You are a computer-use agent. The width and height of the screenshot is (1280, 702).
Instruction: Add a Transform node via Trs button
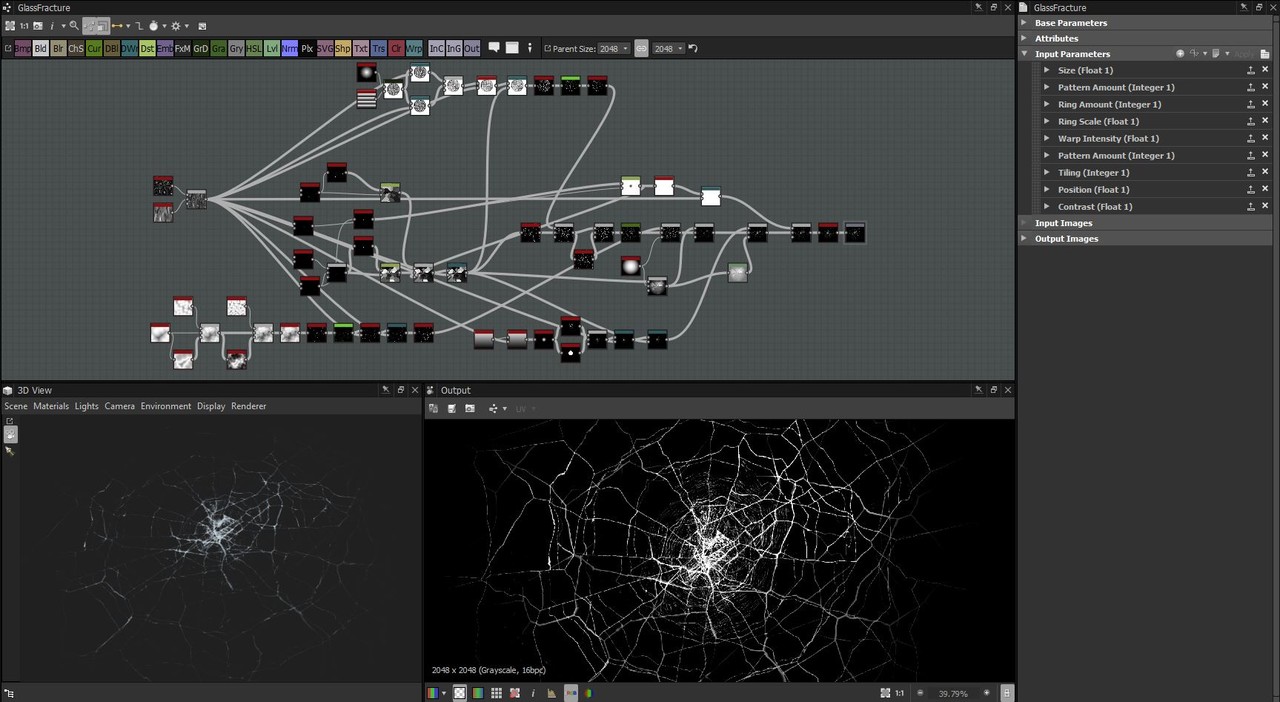(379, 48)
